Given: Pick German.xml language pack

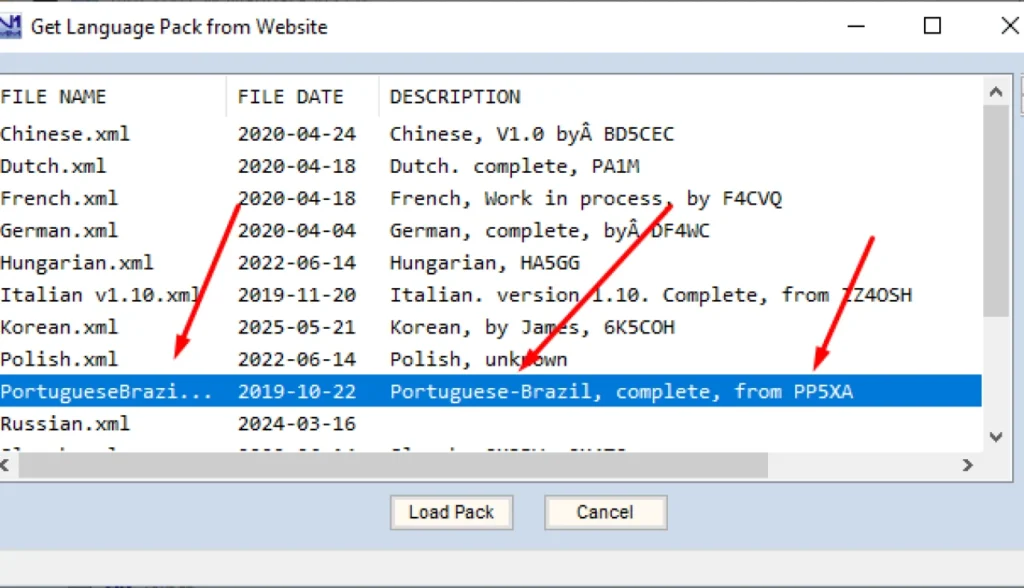Looking at the screenshot, I should coord(60,230).
